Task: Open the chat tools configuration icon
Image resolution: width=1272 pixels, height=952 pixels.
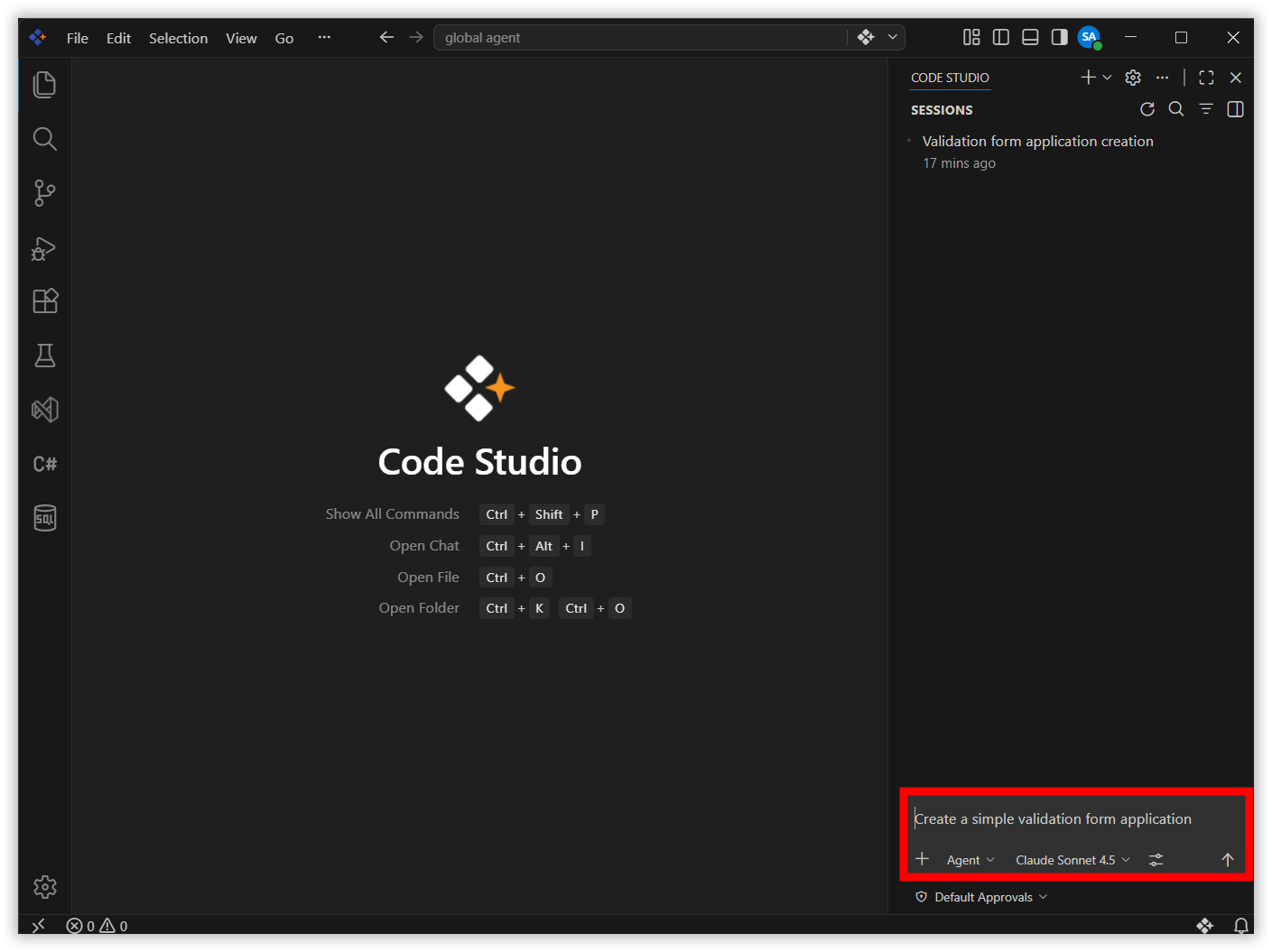Action: click(x=1156, y=860)
